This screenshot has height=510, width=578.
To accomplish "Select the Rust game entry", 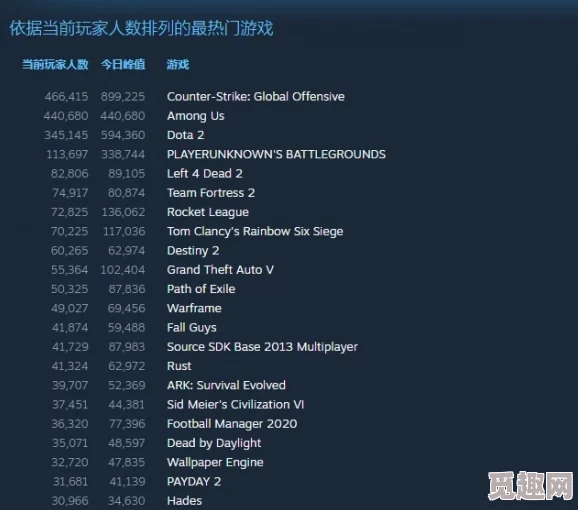I will click(x=179, y=366).
